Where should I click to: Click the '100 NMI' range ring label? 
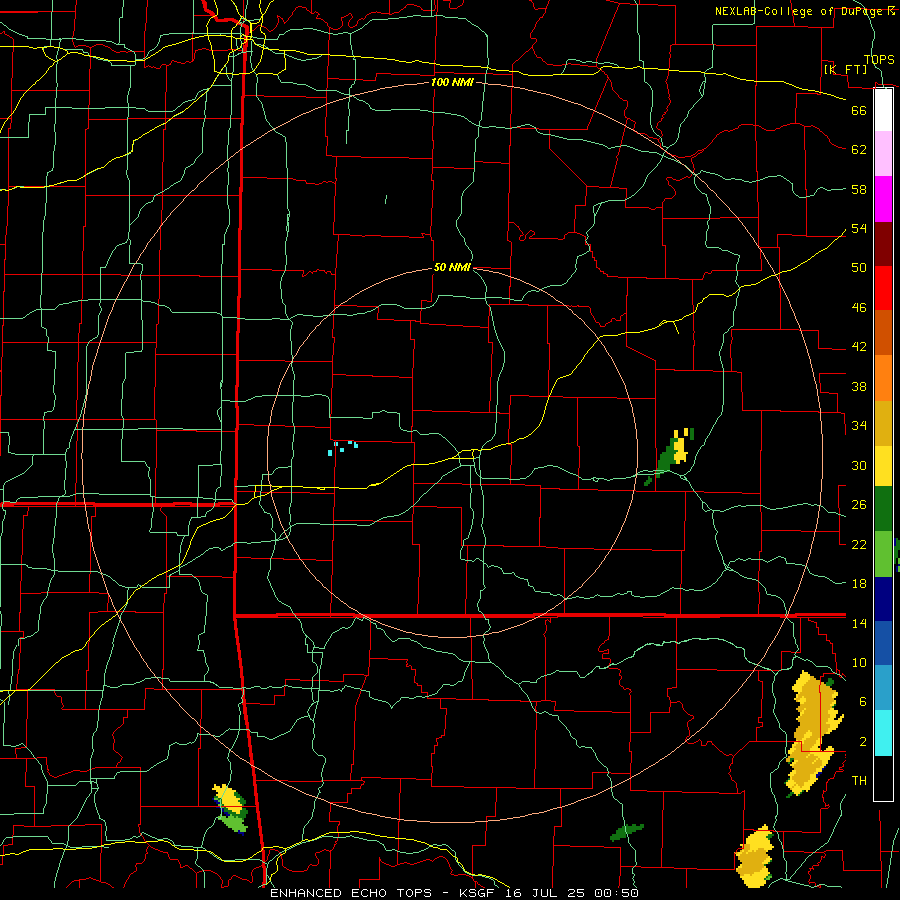coord(452,82)
